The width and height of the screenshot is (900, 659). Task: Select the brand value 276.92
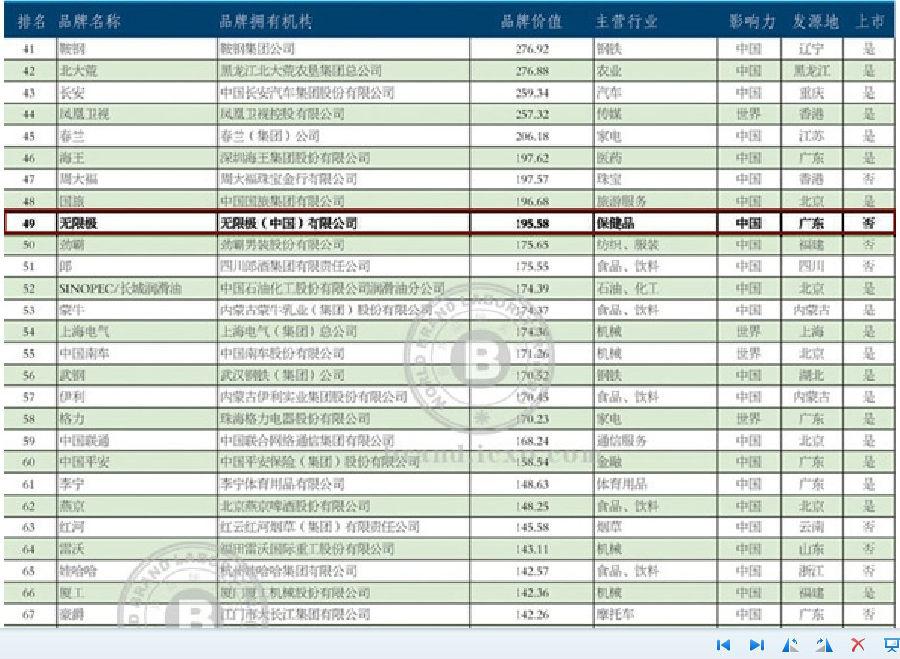[532, 49]
